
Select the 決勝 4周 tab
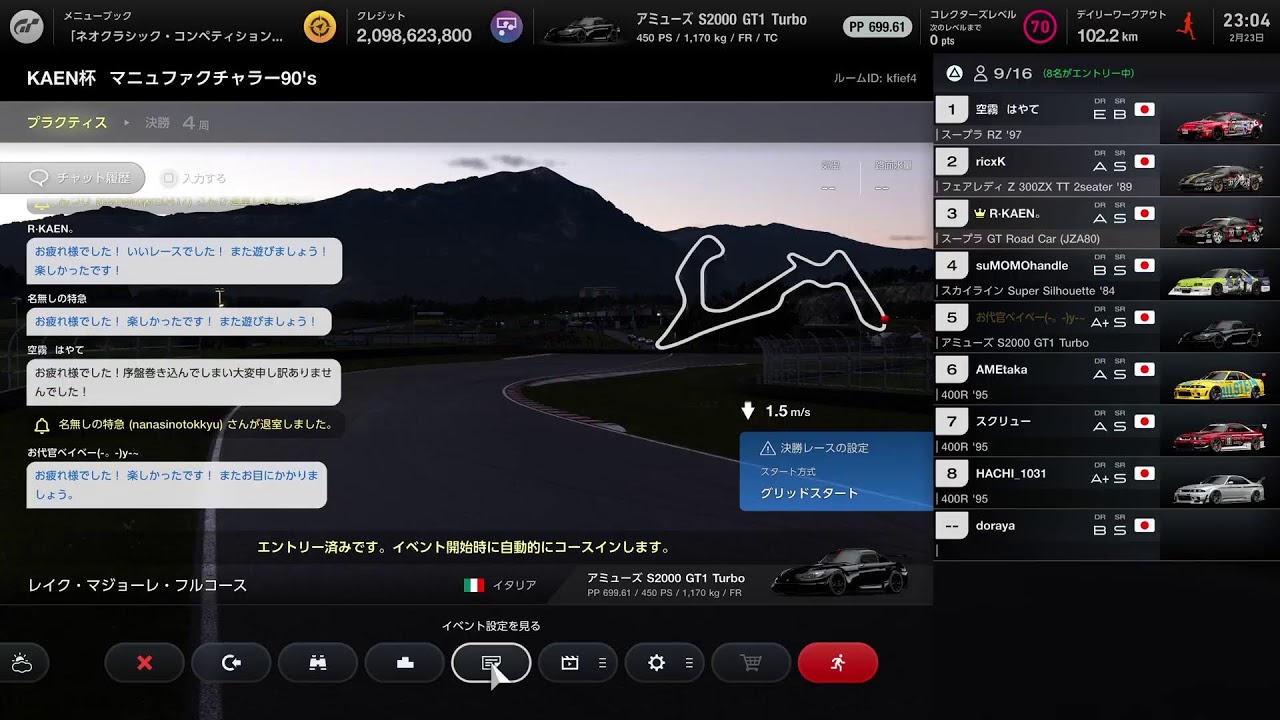177,123
